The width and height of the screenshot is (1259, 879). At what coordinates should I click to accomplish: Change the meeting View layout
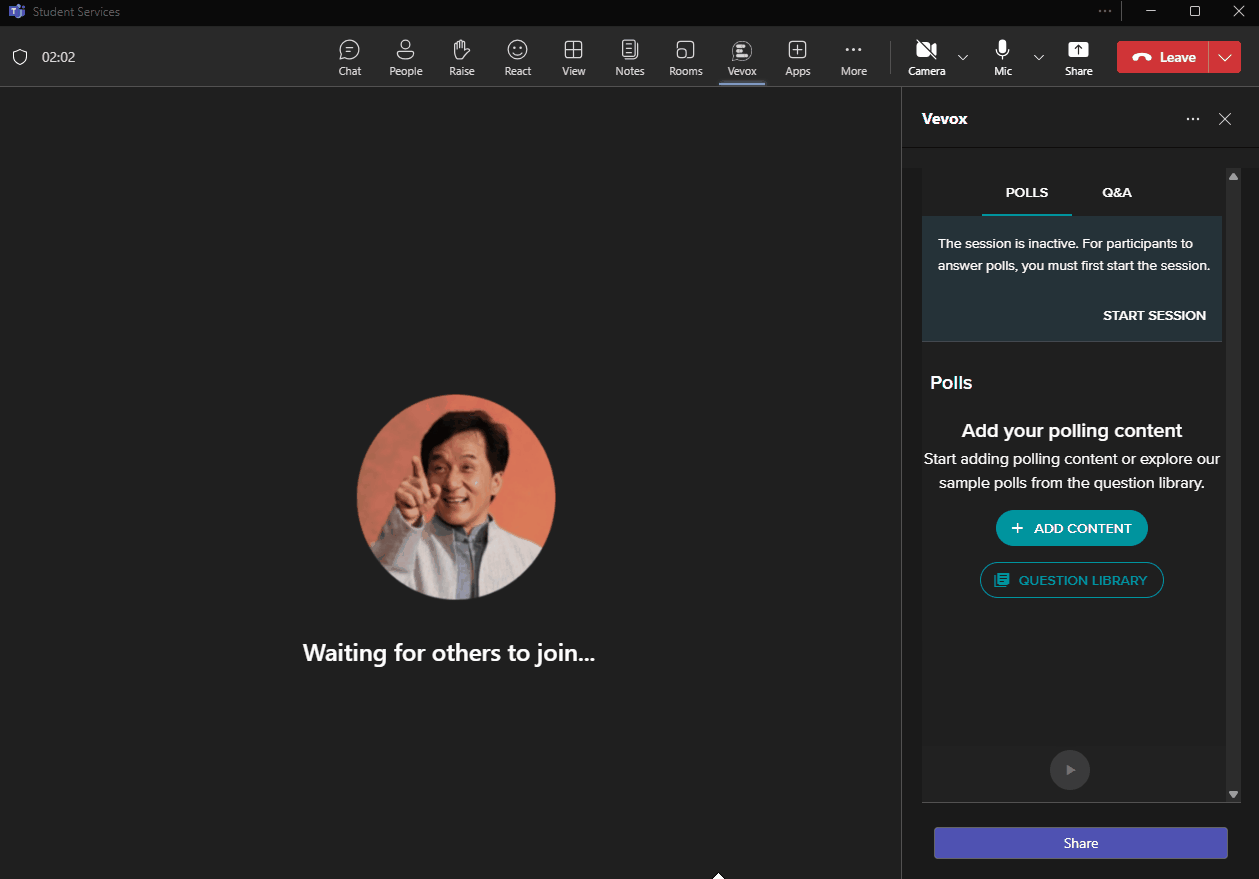[x=574, y=57]
